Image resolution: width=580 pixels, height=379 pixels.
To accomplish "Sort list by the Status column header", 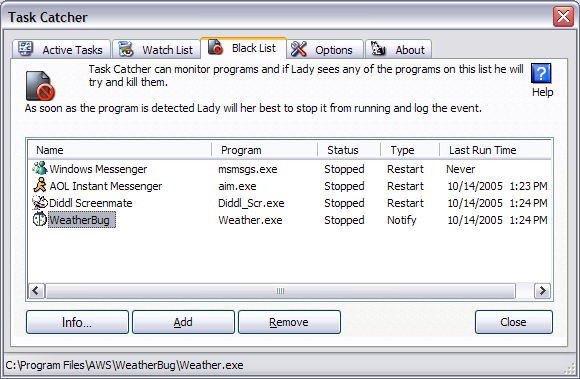I will (x=349, y=150).
